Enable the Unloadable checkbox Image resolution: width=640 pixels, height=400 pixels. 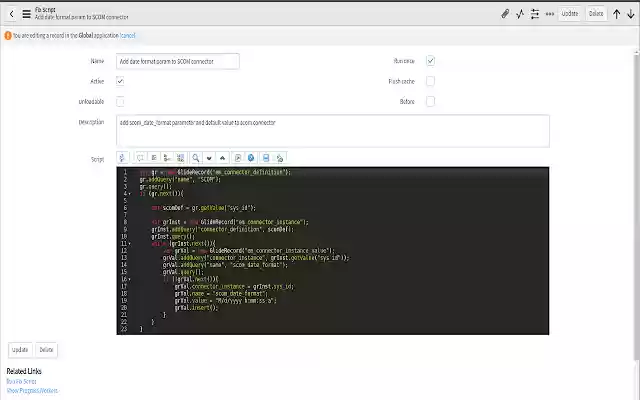coord(120,102)
